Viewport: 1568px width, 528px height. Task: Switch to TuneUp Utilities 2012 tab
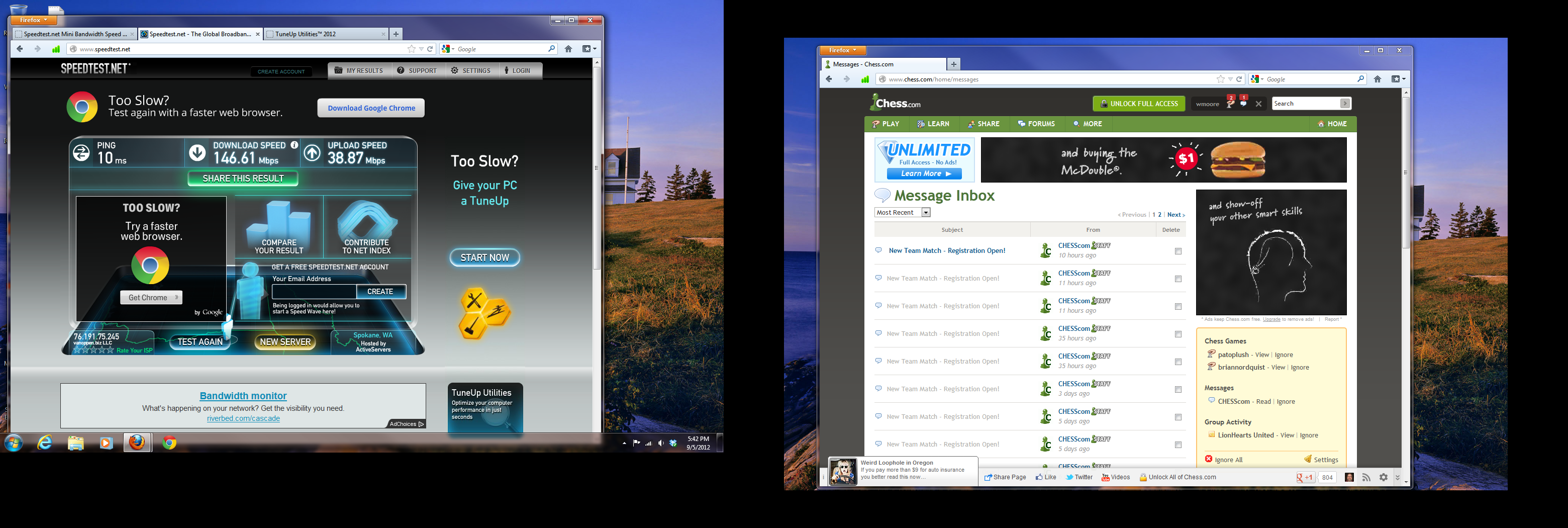click(x=326, y=34)
